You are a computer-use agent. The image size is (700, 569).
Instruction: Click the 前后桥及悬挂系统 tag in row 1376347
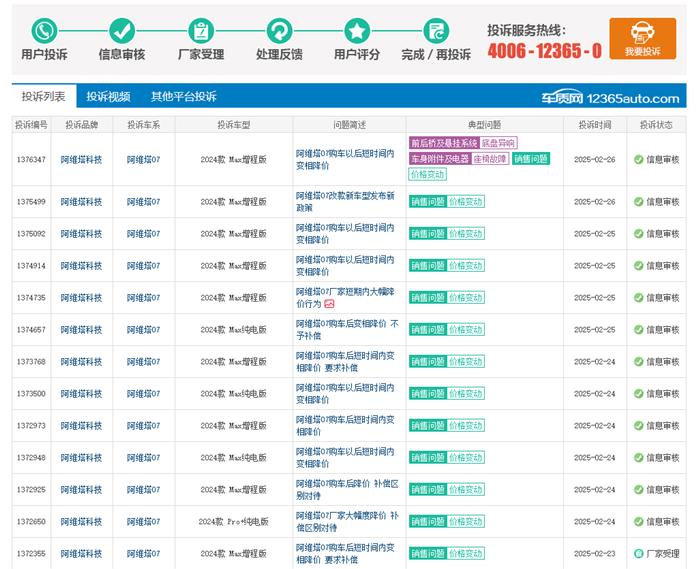coord(444,143)
